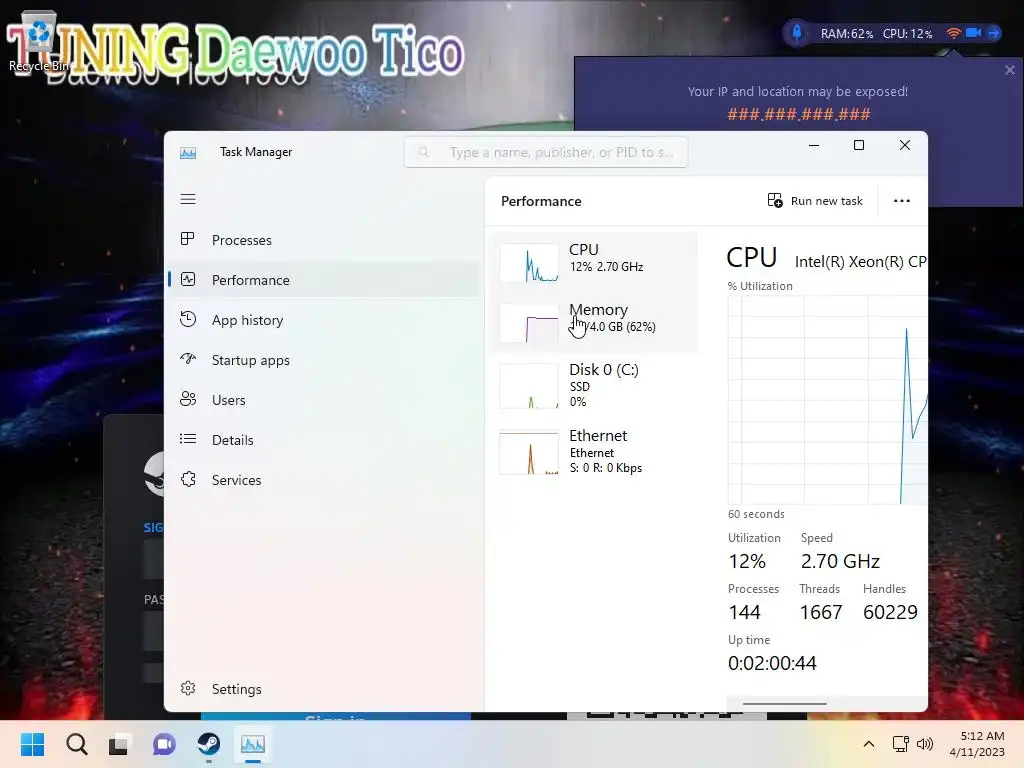
Task: Open the Services page
Action: tap(325, 479)
